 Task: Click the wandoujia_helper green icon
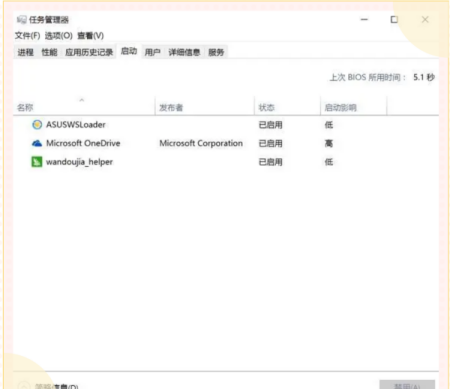37,162
